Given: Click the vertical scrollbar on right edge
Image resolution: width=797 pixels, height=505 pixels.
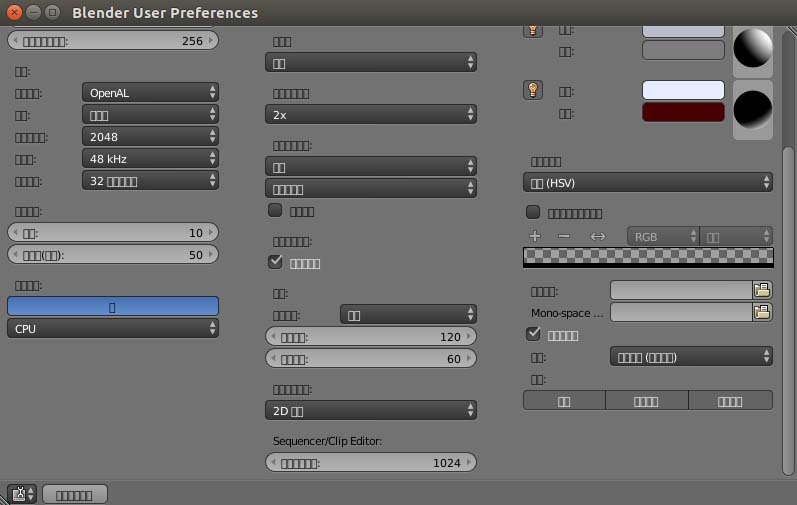Looking at the screenshot, I should [x=788, y=310].
